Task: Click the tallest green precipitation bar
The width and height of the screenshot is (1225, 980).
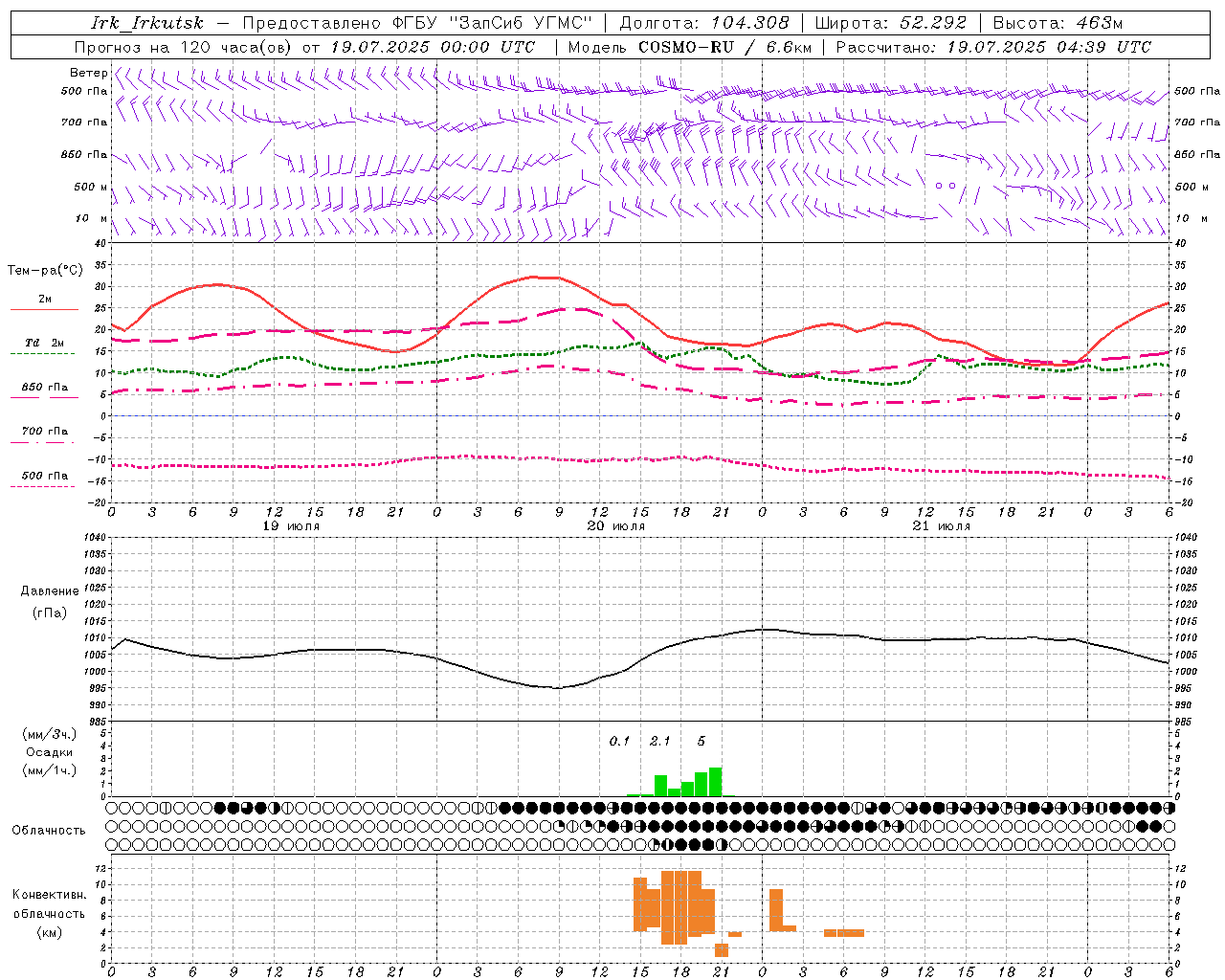Action: [716, 782]
